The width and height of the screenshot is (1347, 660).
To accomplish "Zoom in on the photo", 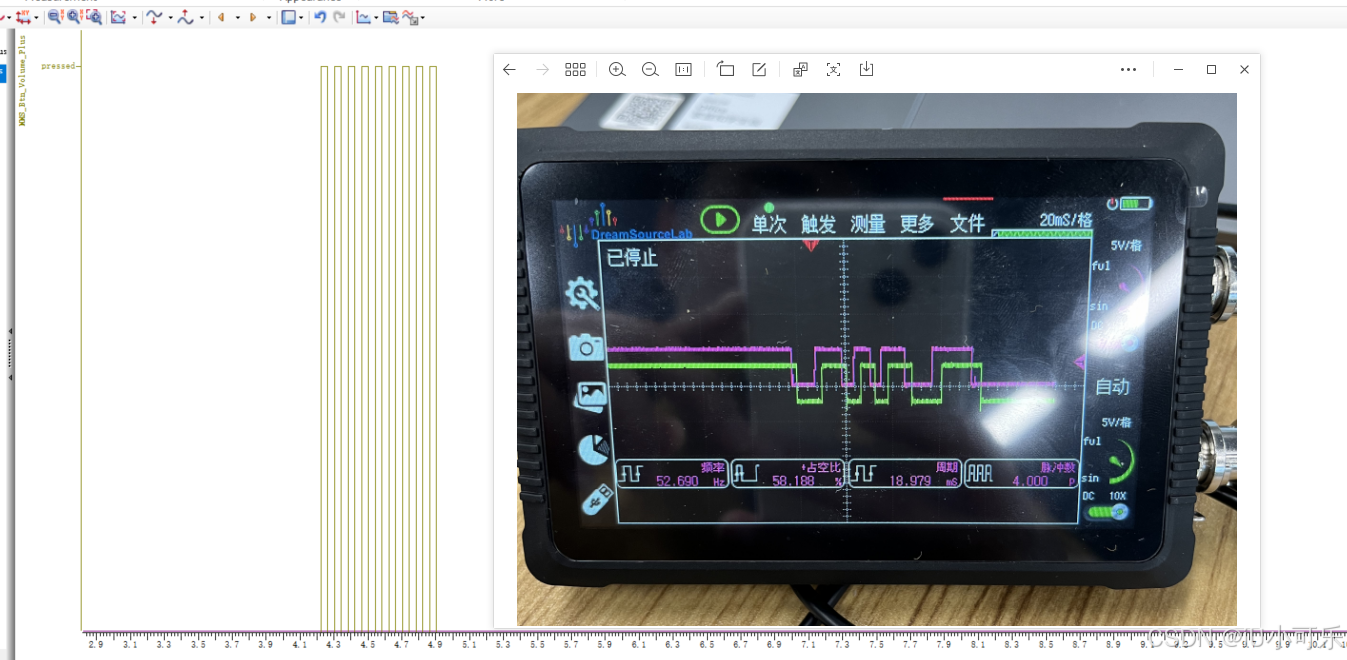I will pyautogui.click(x=617, y=69).
